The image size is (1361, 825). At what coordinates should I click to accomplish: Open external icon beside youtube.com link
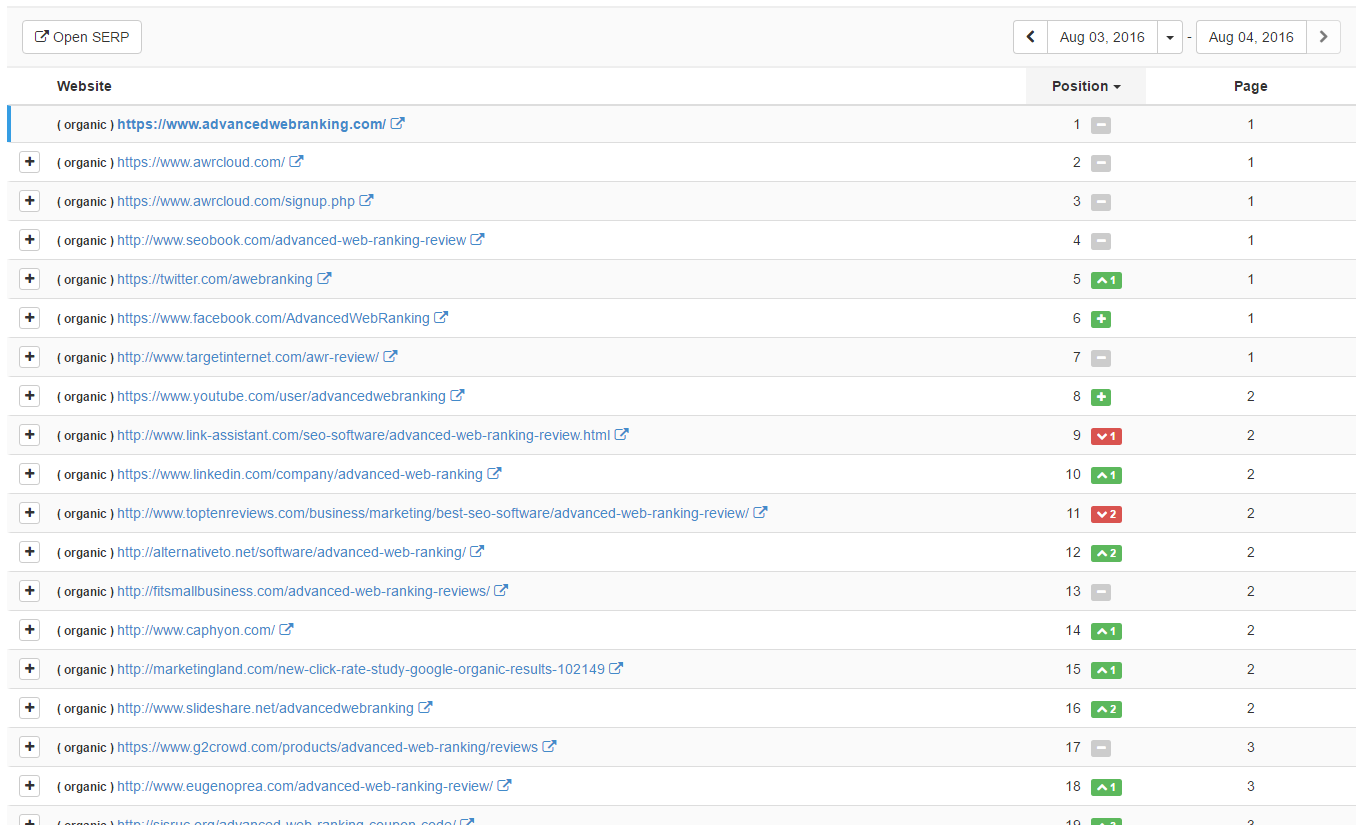tap(458, 395)
